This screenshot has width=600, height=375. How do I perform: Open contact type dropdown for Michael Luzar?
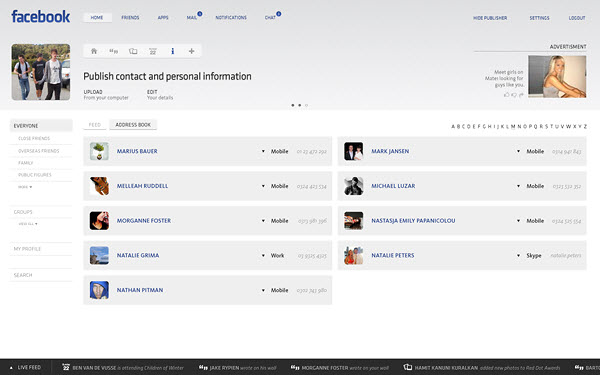tap(518, 186)
